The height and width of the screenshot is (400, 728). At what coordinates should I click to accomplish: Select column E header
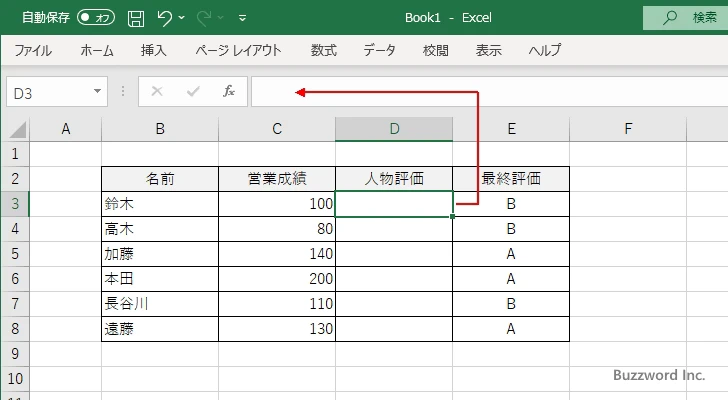(511, 129)
